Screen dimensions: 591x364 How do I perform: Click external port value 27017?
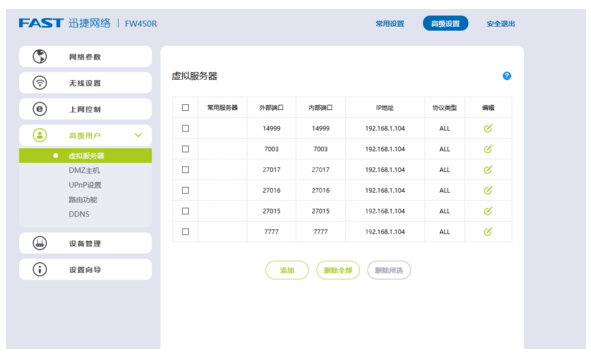coord(271,170)
